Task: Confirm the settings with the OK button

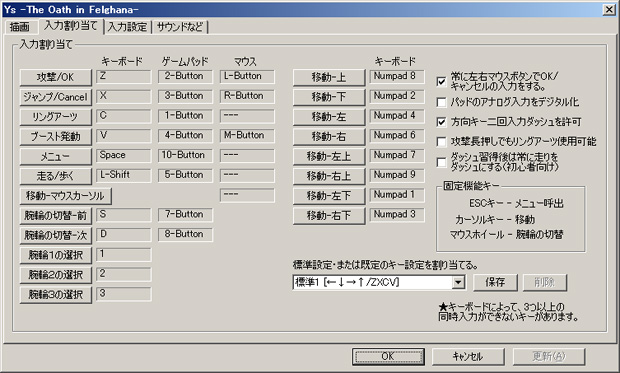Action: pos(388,356)
